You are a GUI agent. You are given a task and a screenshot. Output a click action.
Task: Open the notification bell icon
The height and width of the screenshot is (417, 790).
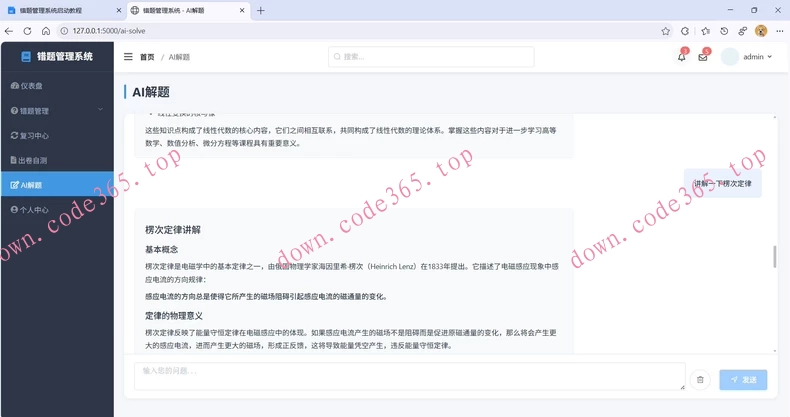coord(682,56)
